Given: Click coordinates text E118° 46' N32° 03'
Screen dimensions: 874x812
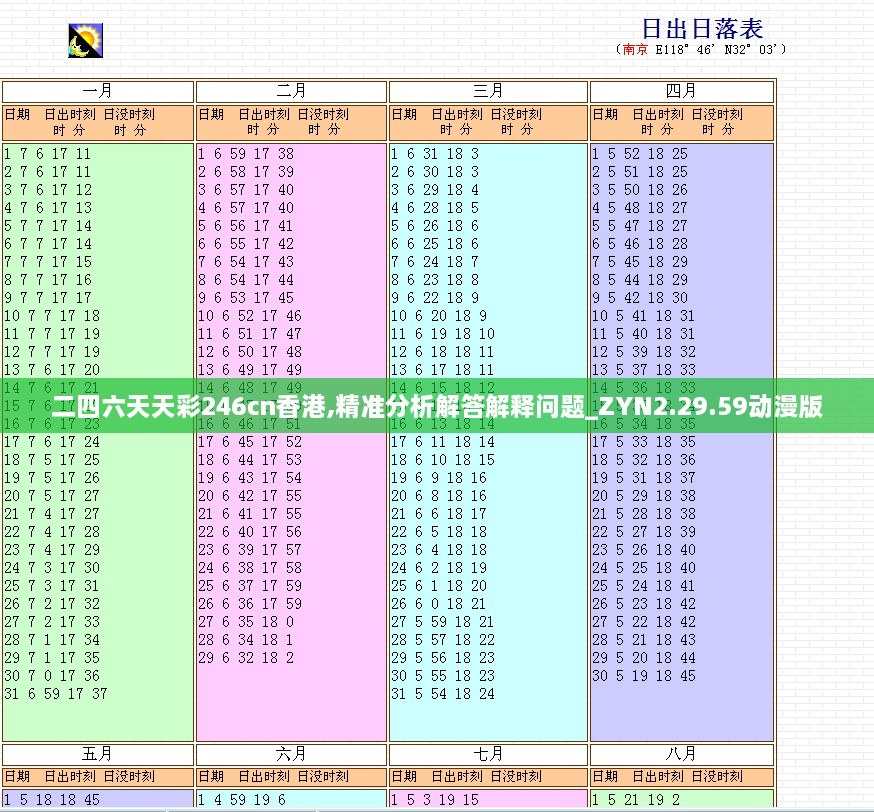Looking at the screenshot, I should [x=715, y=50].
